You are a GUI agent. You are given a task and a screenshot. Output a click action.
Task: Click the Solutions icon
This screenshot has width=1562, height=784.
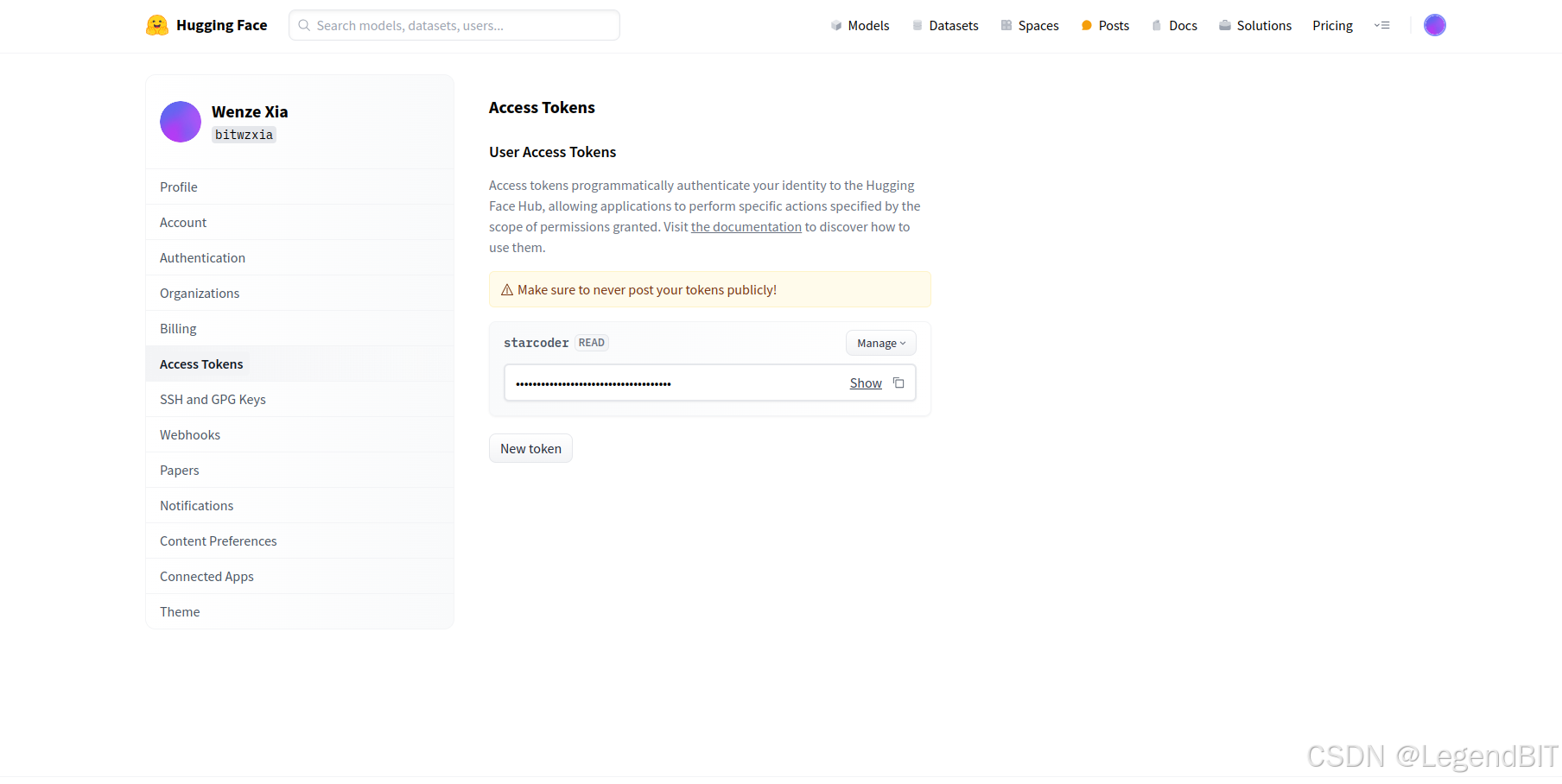1225,26
